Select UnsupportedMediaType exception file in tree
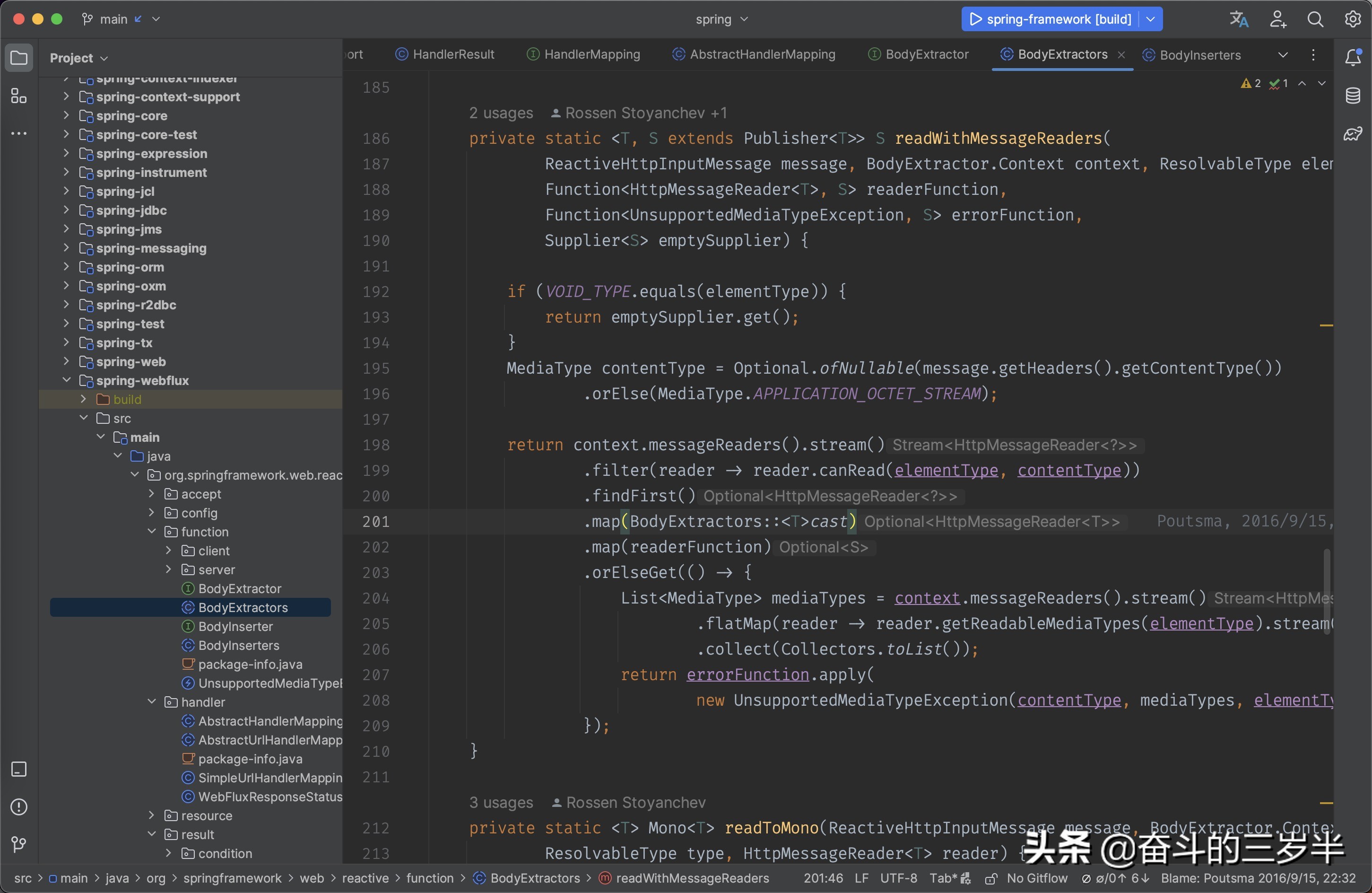 pos(262,683)
